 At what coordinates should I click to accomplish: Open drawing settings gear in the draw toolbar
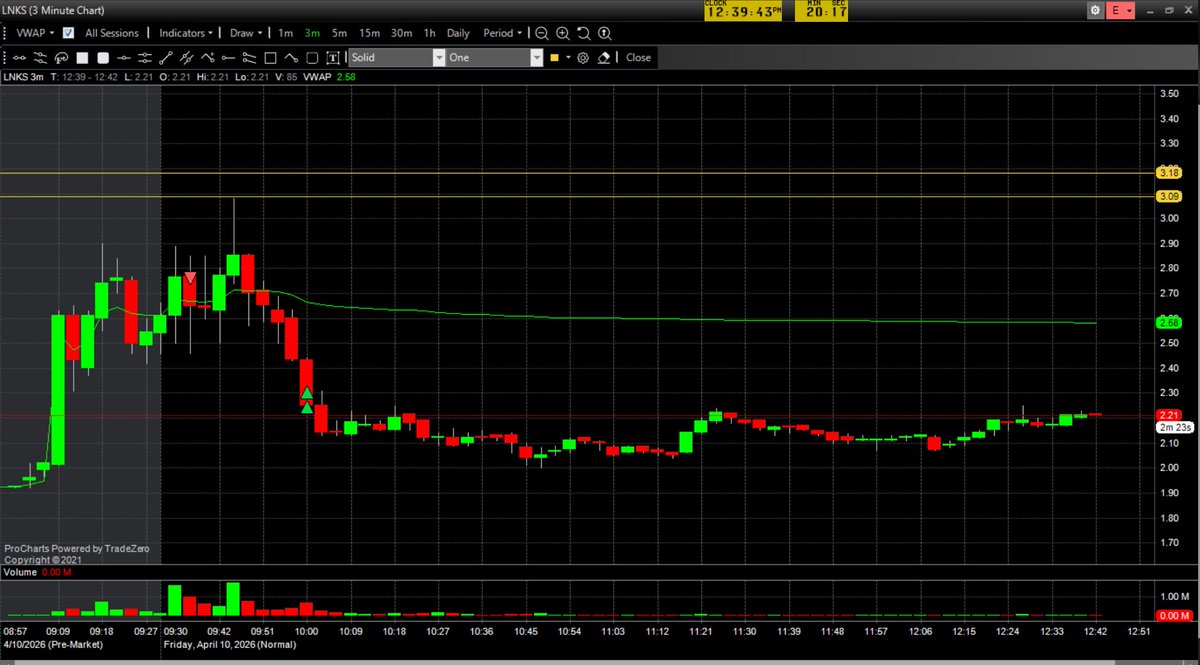(x=583, y=58)
